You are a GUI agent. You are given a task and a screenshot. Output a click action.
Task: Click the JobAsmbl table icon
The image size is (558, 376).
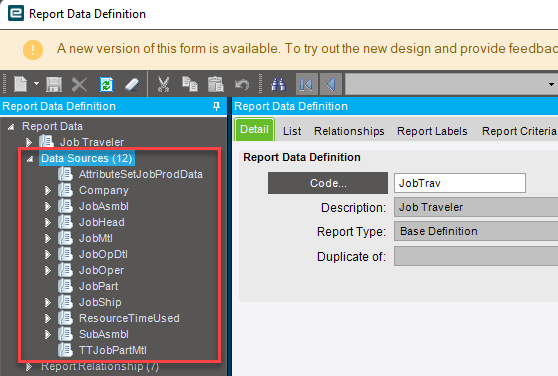(65, 206)
